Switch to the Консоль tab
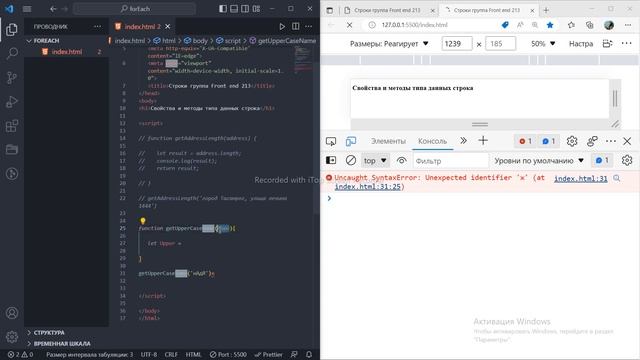This screenshot has width=640, height=360. point(432,141)
